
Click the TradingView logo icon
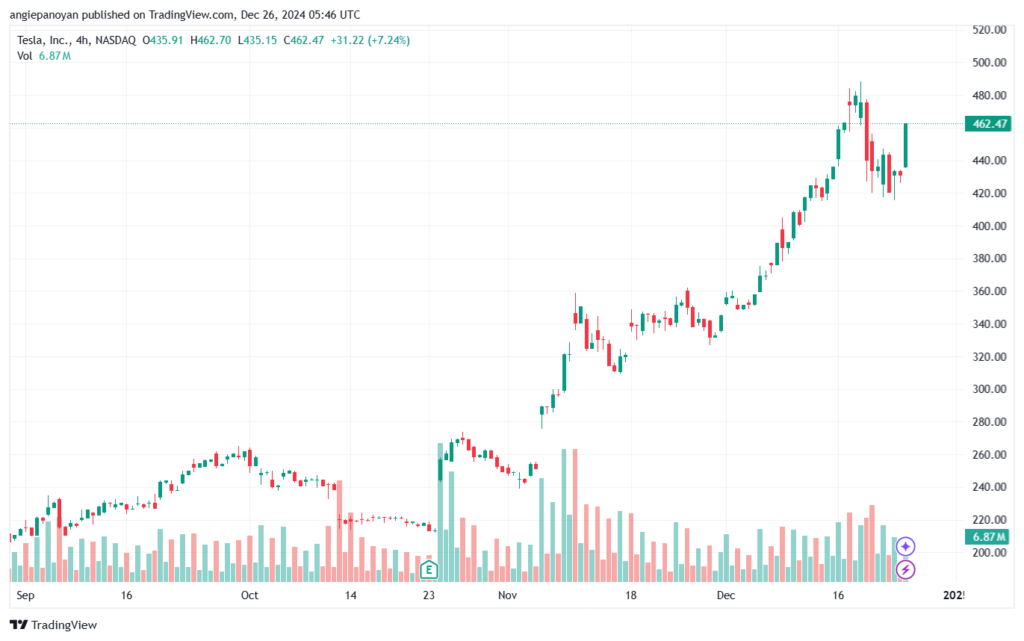pyautogui.click(x=18, y=625)
